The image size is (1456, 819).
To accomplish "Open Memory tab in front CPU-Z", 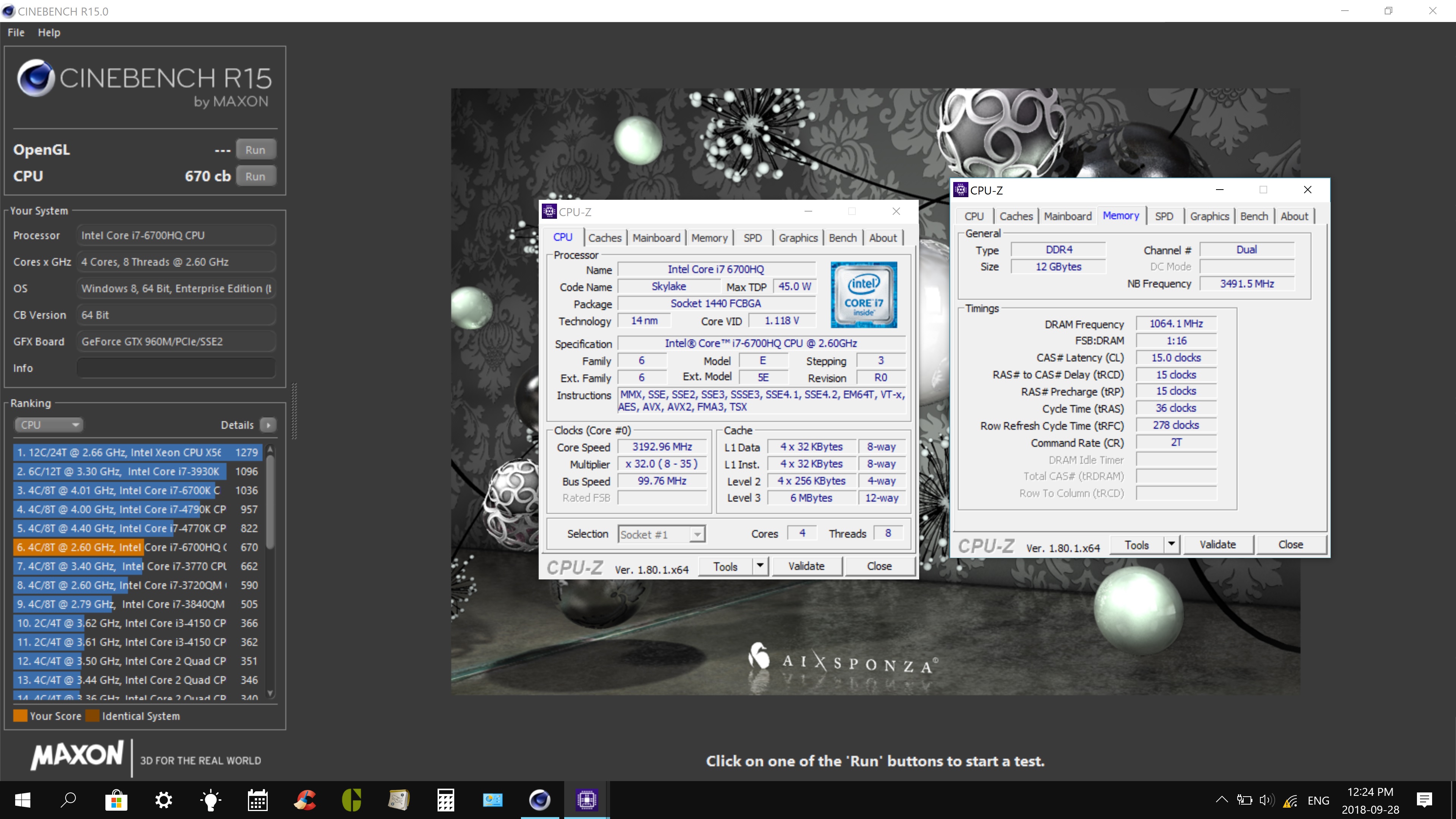I will (709, 238).
